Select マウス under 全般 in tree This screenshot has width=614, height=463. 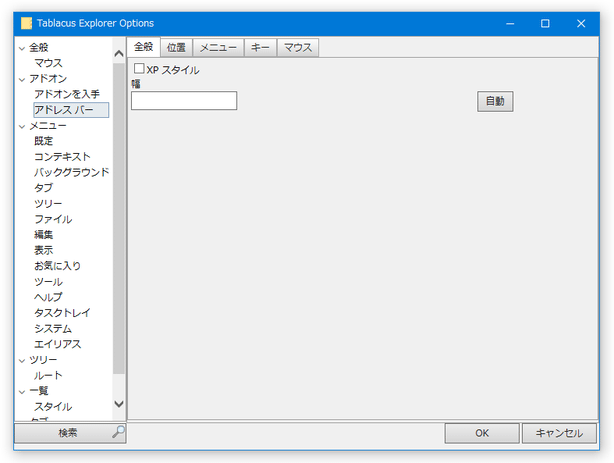tap(48, 63)
